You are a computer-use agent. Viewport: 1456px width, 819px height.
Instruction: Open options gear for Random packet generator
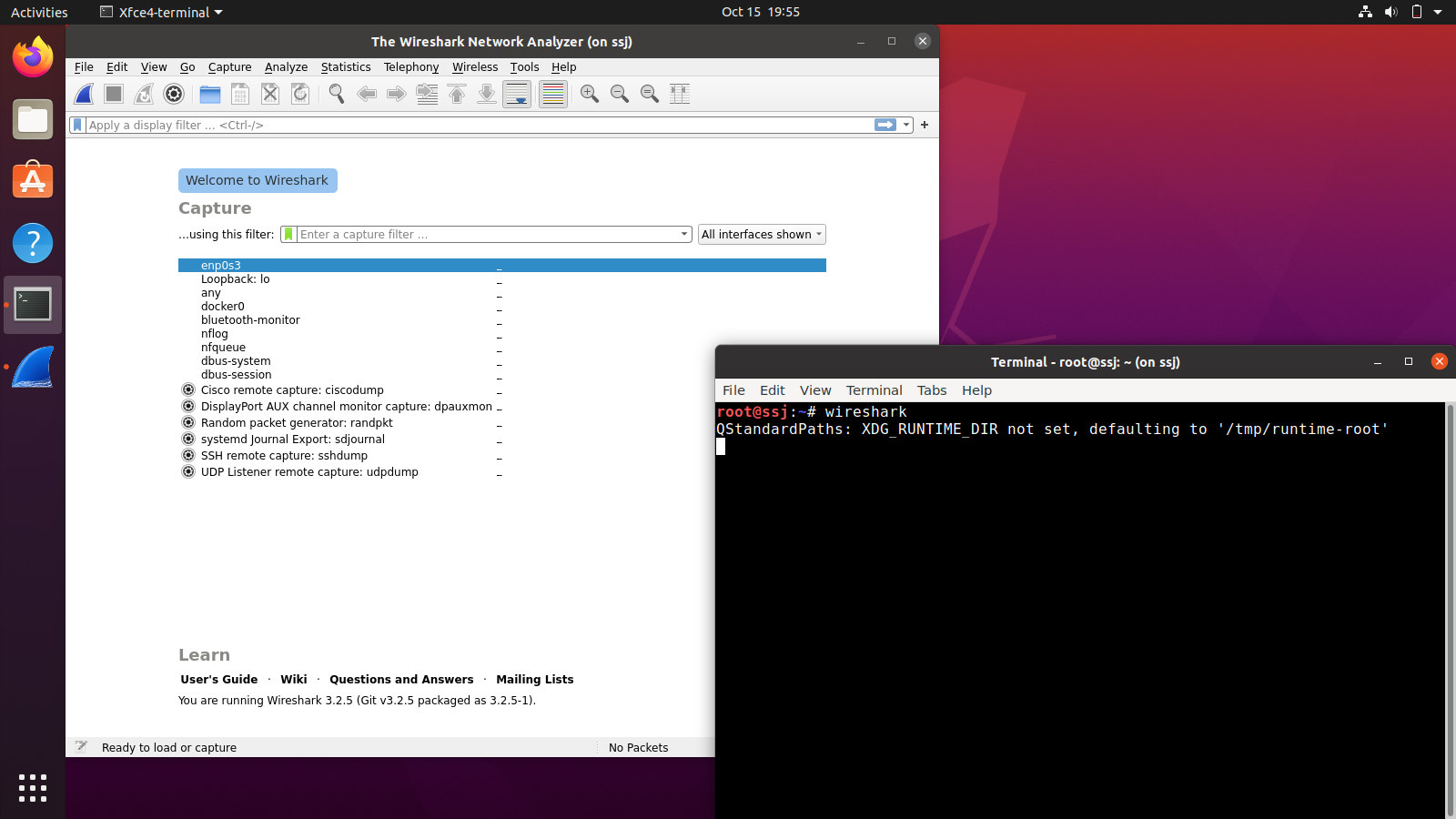pyautogui.click(x=188, y=422)
